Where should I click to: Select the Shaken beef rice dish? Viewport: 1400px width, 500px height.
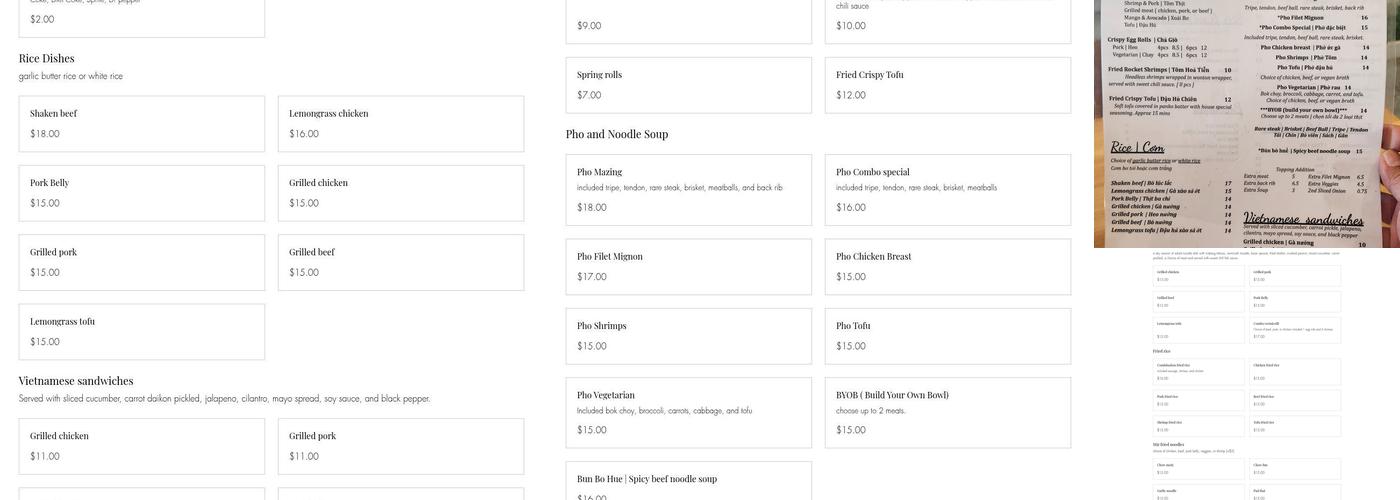coord(141,124)
